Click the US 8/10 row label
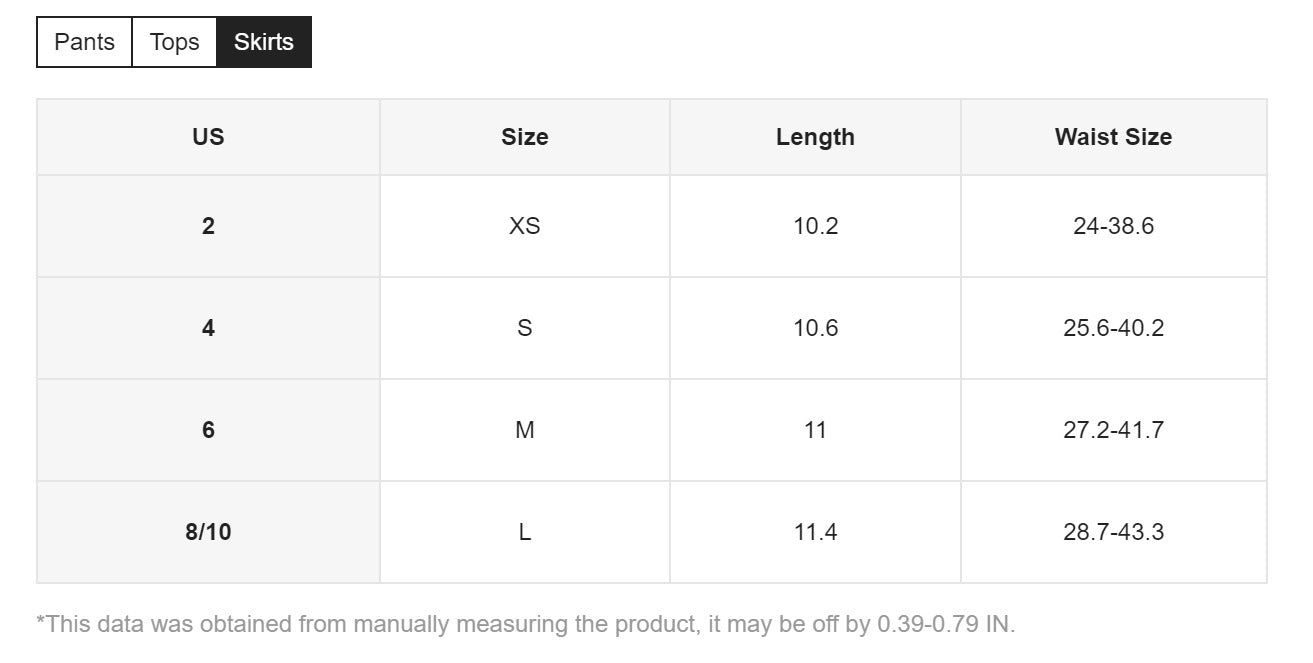The height and width of the screenshot is (663, 1313). [x=208, y=532]
